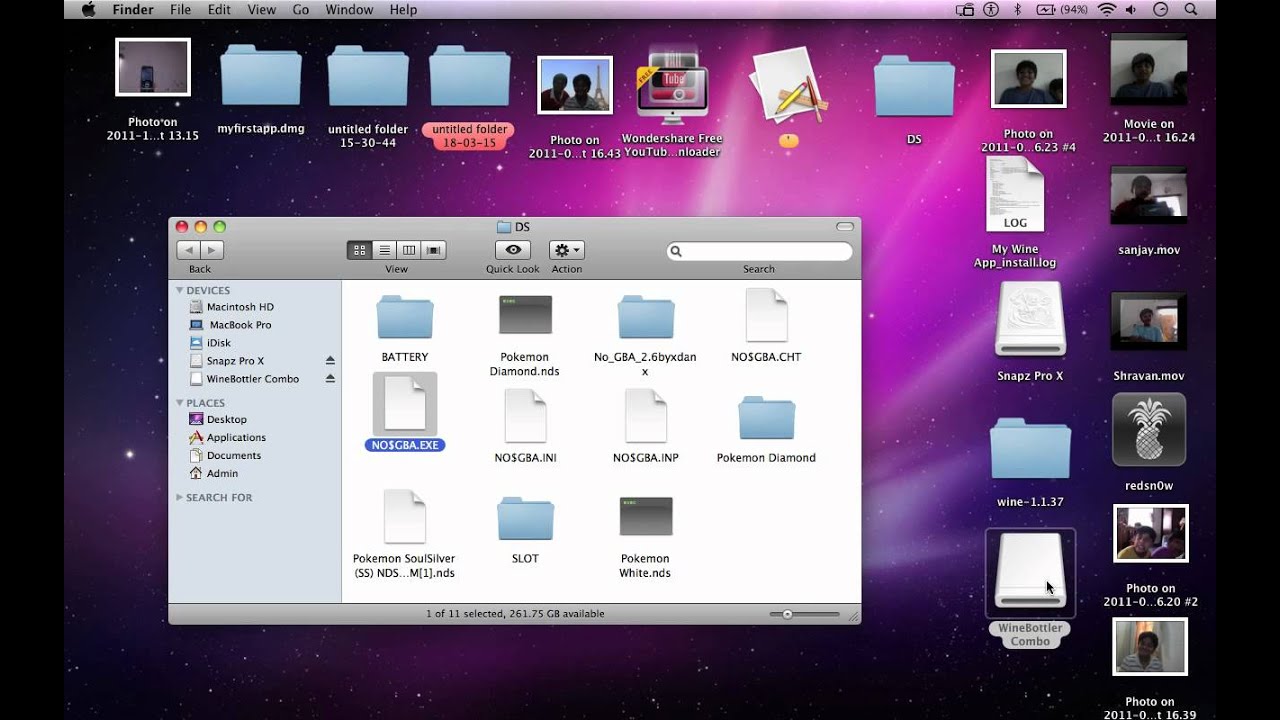The height and width of the screenshot is (720, 1280).
Task: Open the Action gear dropdown
Action: pos(566,250)
